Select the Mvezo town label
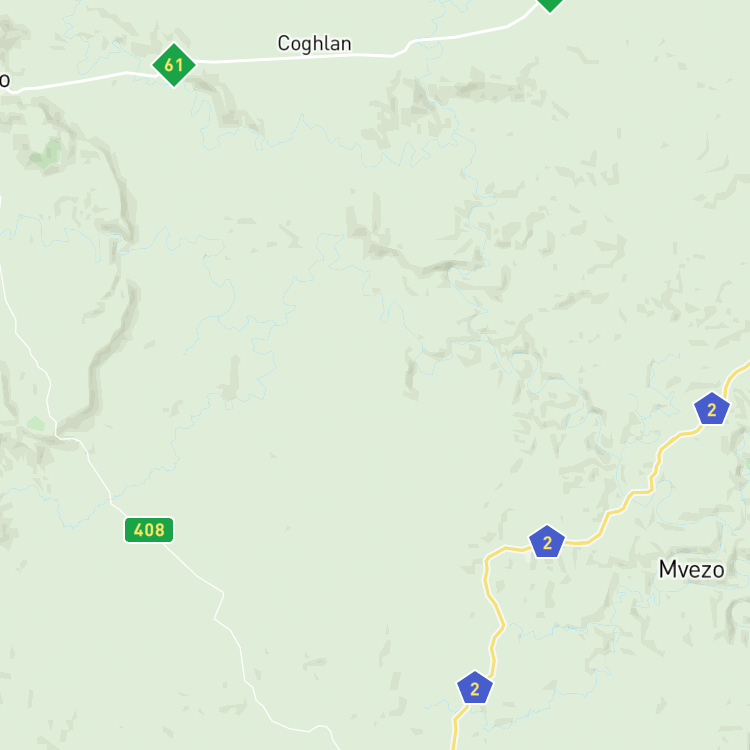This screenshot has width=750, height=750. [x=691, y=570]
